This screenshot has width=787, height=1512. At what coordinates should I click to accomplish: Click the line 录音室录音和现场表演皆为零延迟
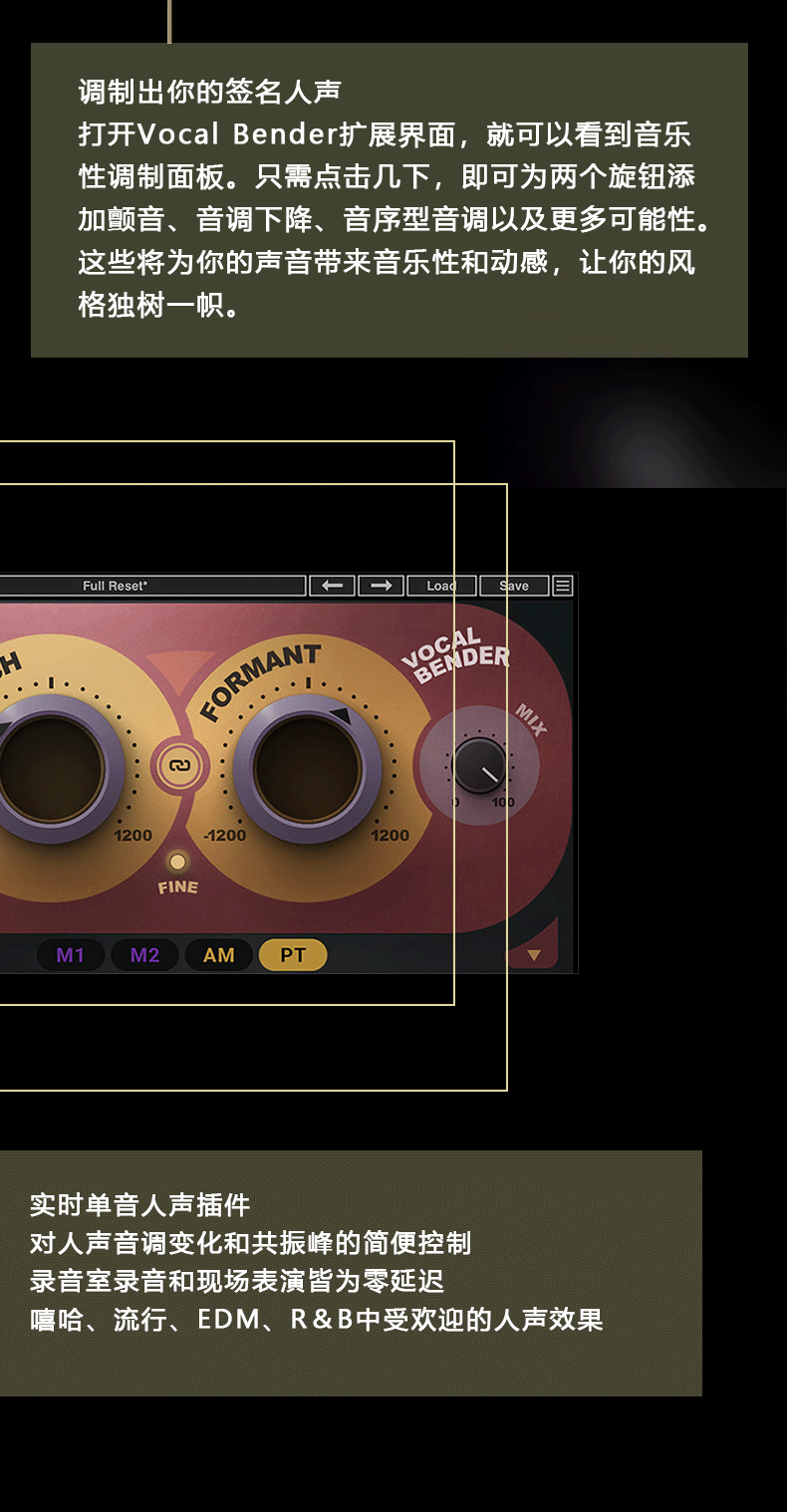point(237,1281)
